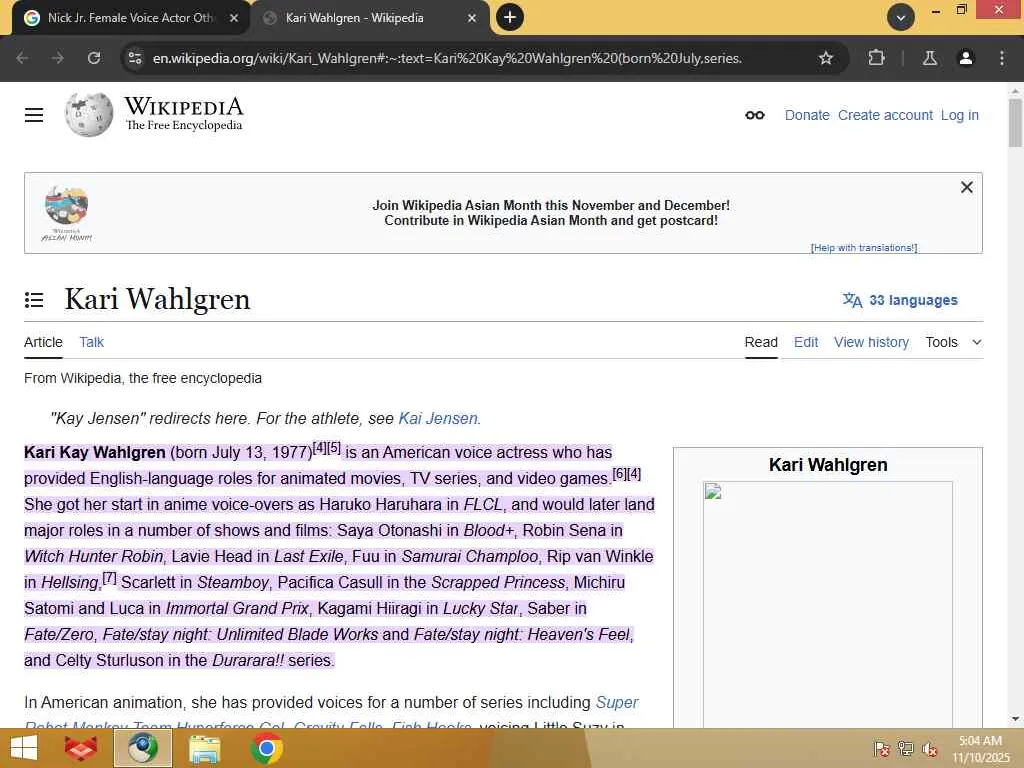This screenshot has height=768, width=1024.
Task: Select the Edit tab
Action: tap(806, 342)
